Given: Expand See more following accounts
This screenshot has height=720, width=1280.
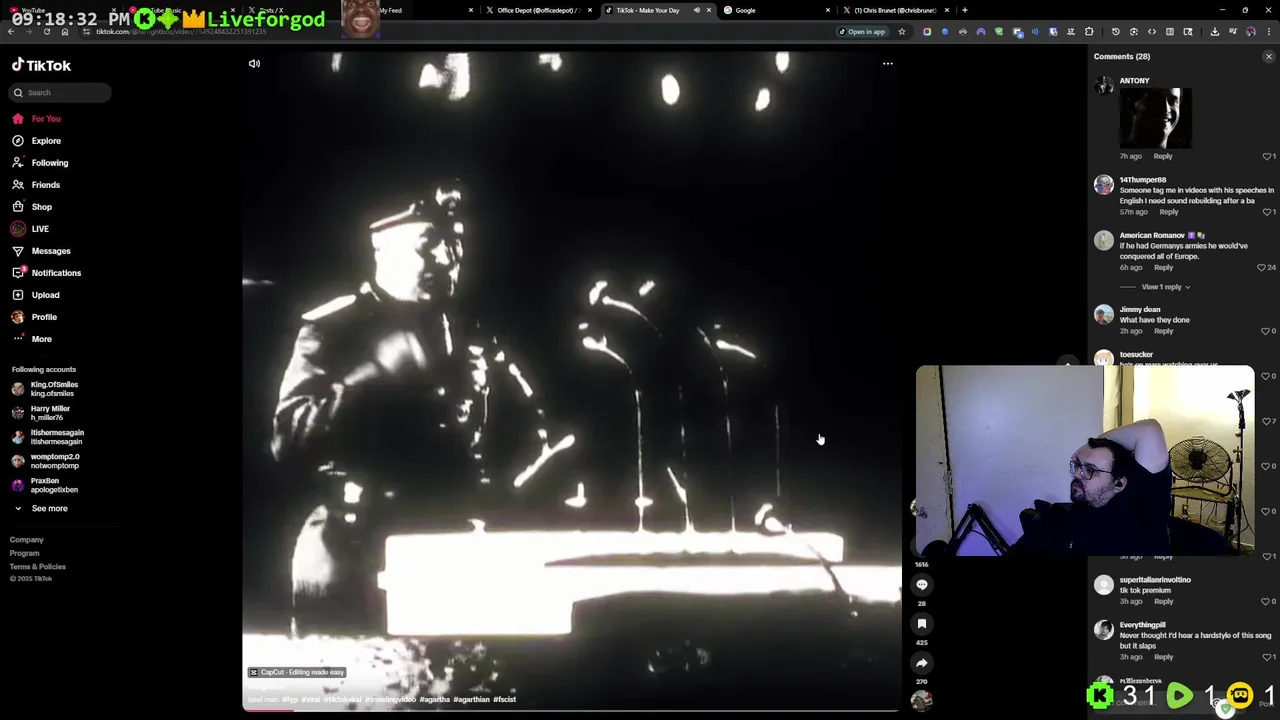Looking at the screenshot, I should click(49, 509).
